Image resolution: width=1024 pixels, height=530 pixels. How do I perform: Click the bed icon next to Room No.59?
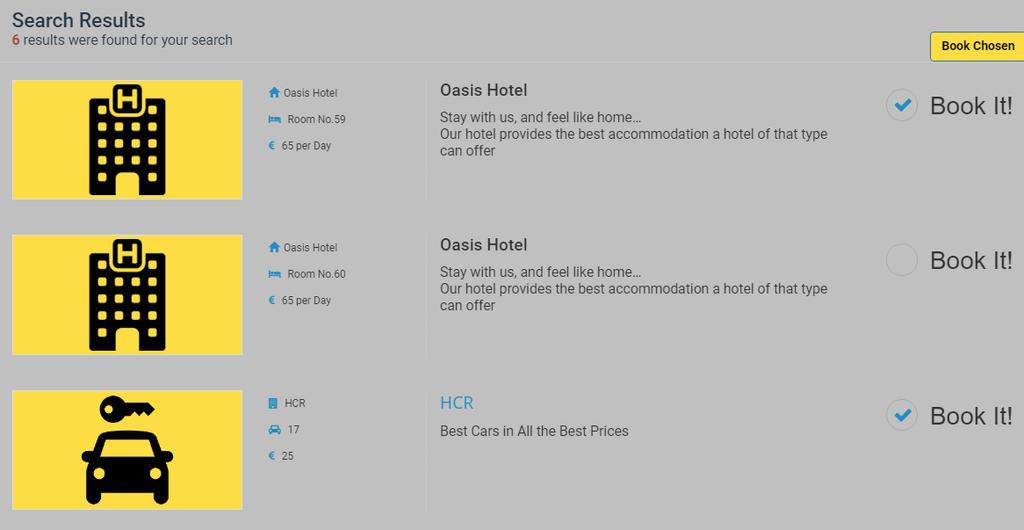coord(274,119)
